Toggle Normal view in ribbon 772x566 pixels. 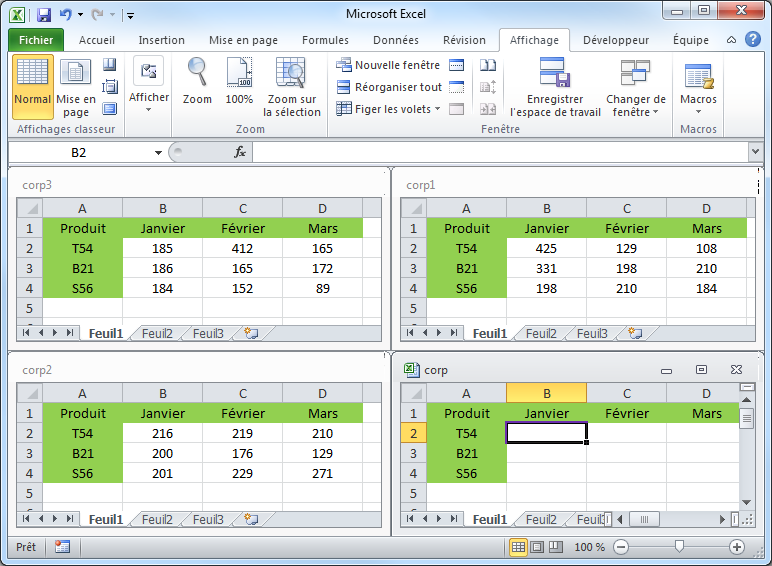(x=33, y=85)
